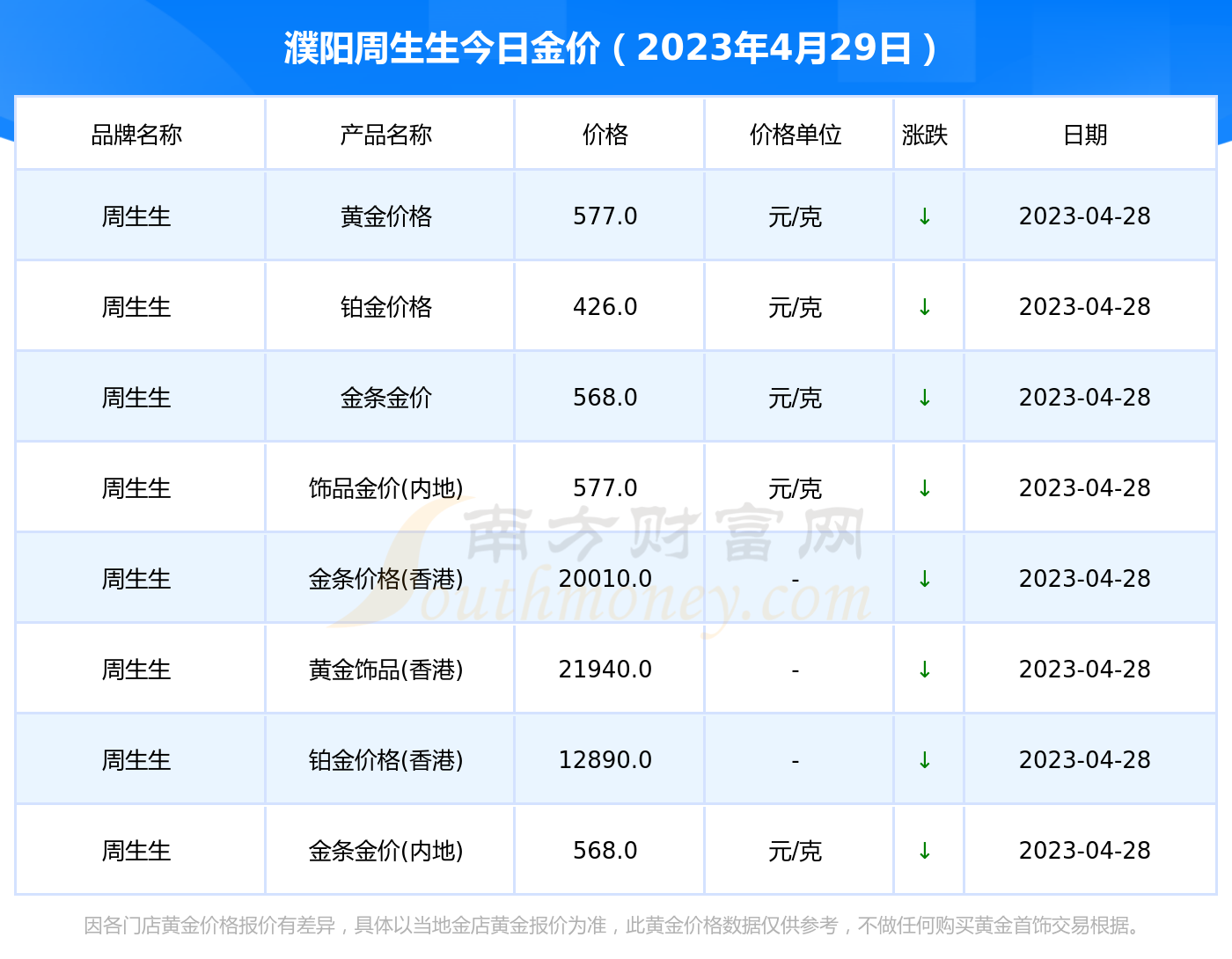Click the price 21940.0

click(x=605, y=670)
